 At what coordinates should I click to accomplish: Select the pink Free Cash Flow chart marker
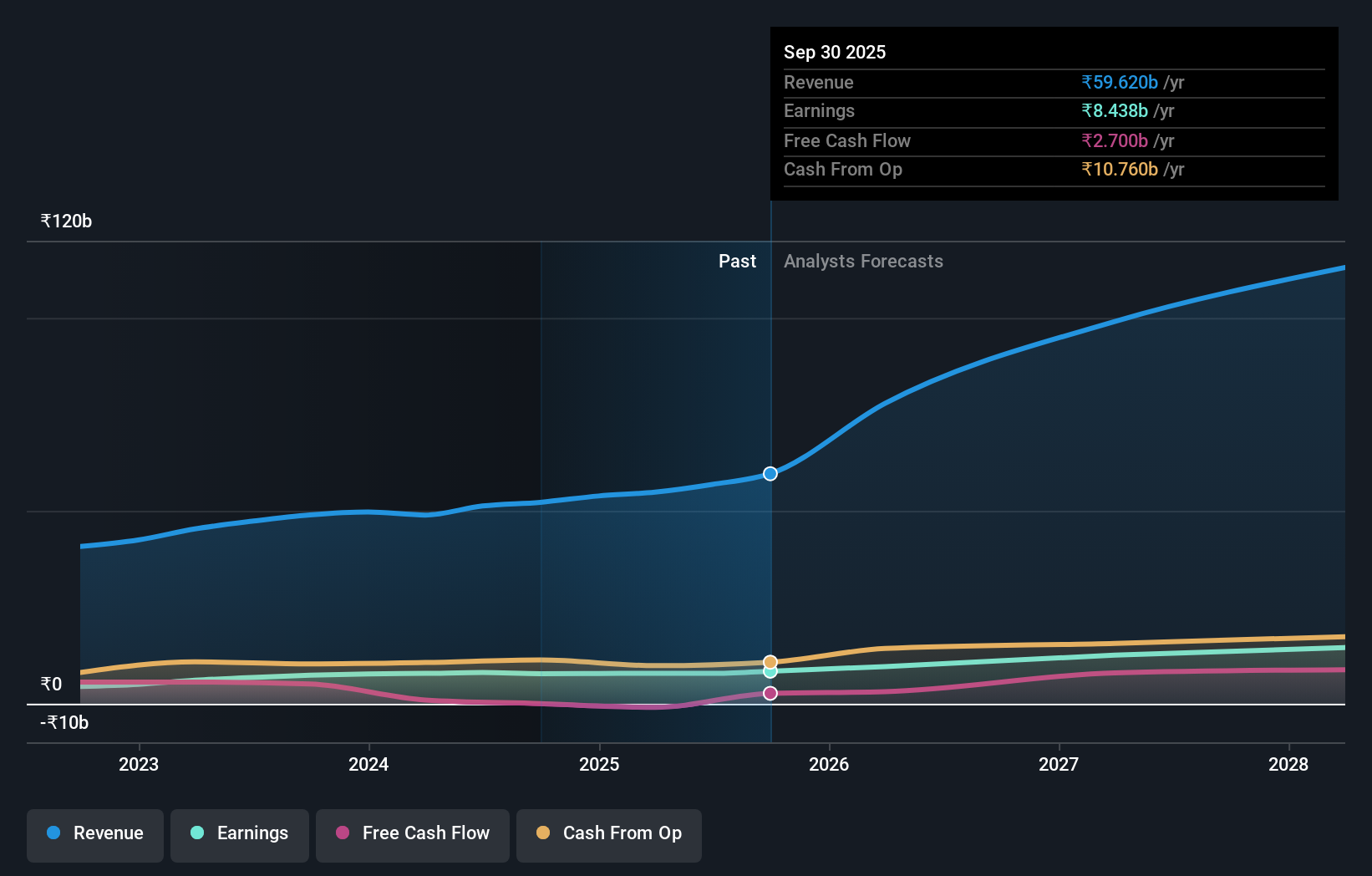coord(770,692)
